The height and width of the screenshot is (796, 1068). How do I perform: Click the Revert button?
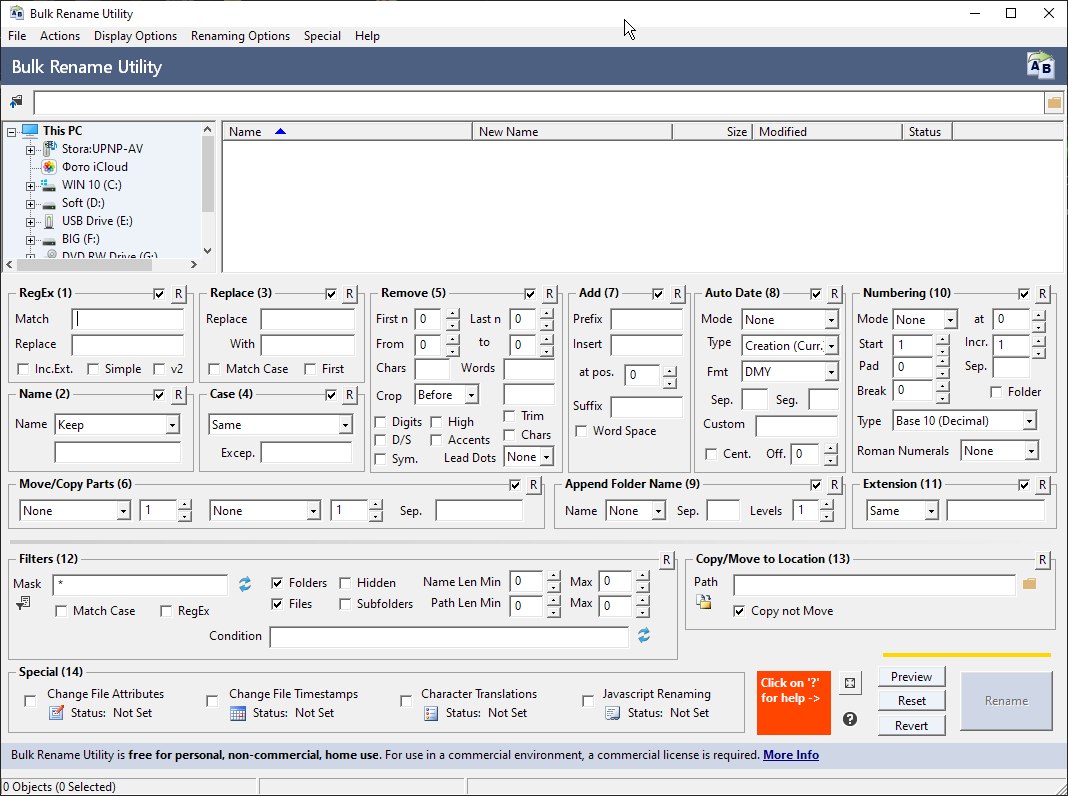[911, 726]
